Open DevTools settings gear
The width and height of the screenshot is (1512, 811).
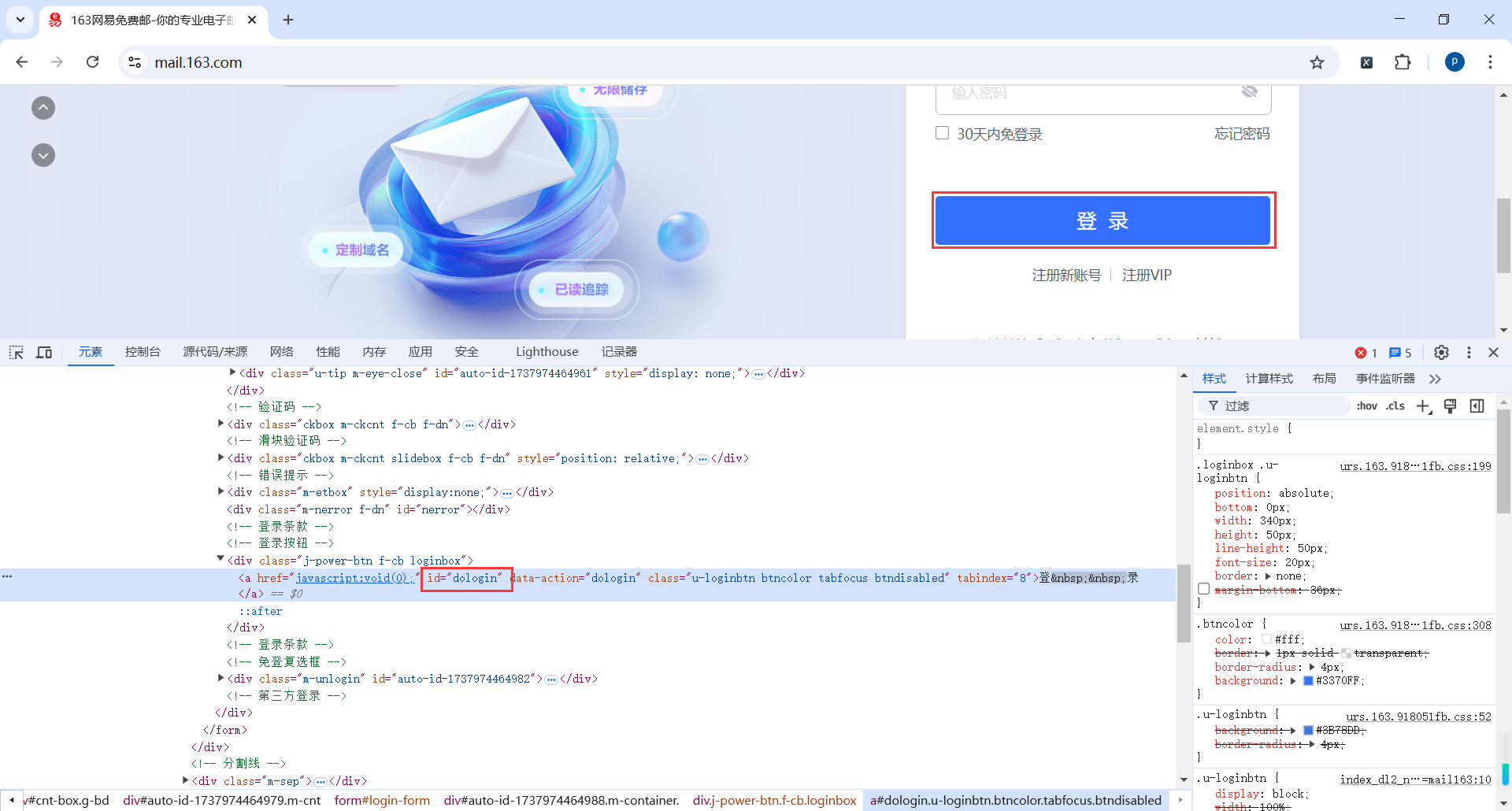click(x=1441, y=352)
